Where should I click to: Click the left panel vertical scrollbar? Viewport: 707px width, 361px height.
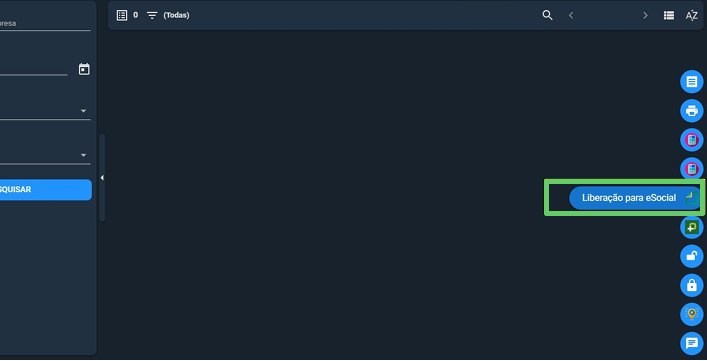(102, 178)
